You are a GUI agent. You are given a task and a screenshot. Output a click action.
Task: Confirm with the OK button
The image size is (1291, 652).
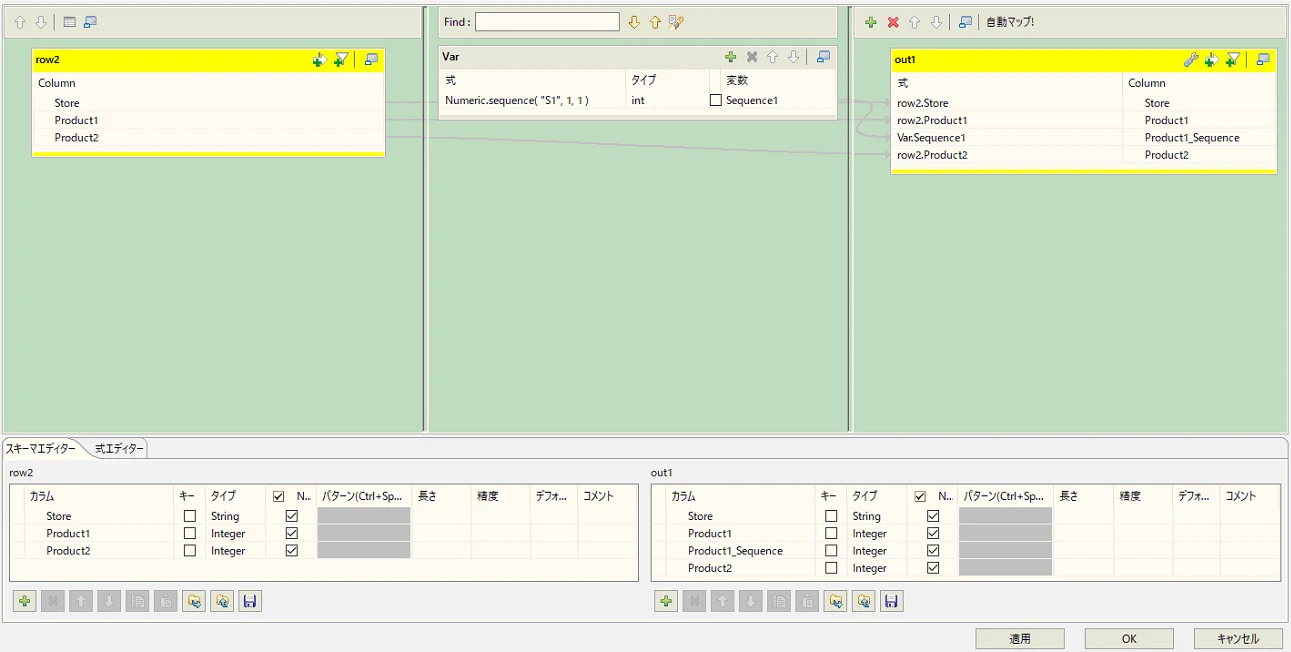[1129, 638]
